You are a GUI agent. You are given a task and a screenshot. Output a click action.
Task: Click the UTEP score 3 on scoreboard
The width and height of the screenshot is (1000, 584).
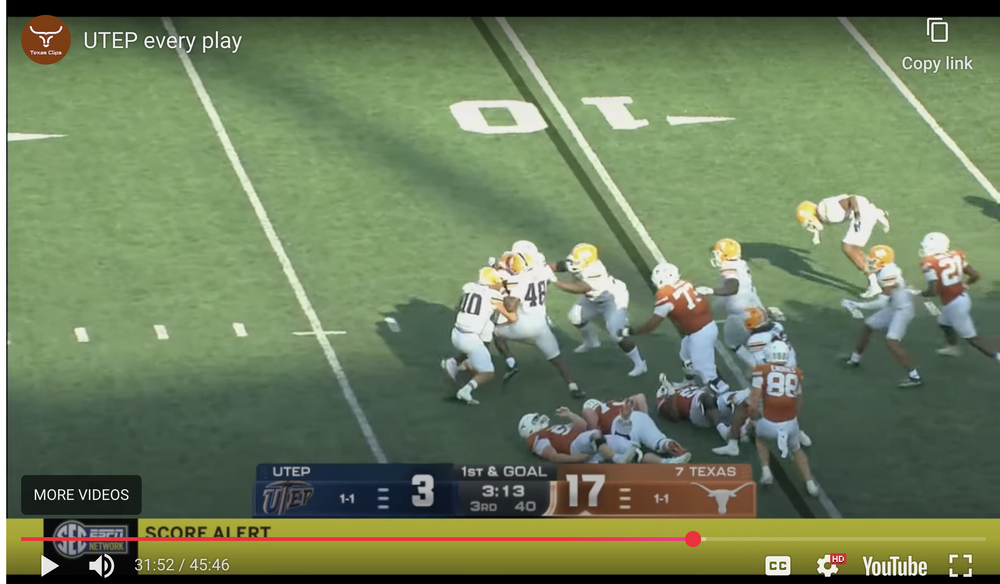point(422,491)
